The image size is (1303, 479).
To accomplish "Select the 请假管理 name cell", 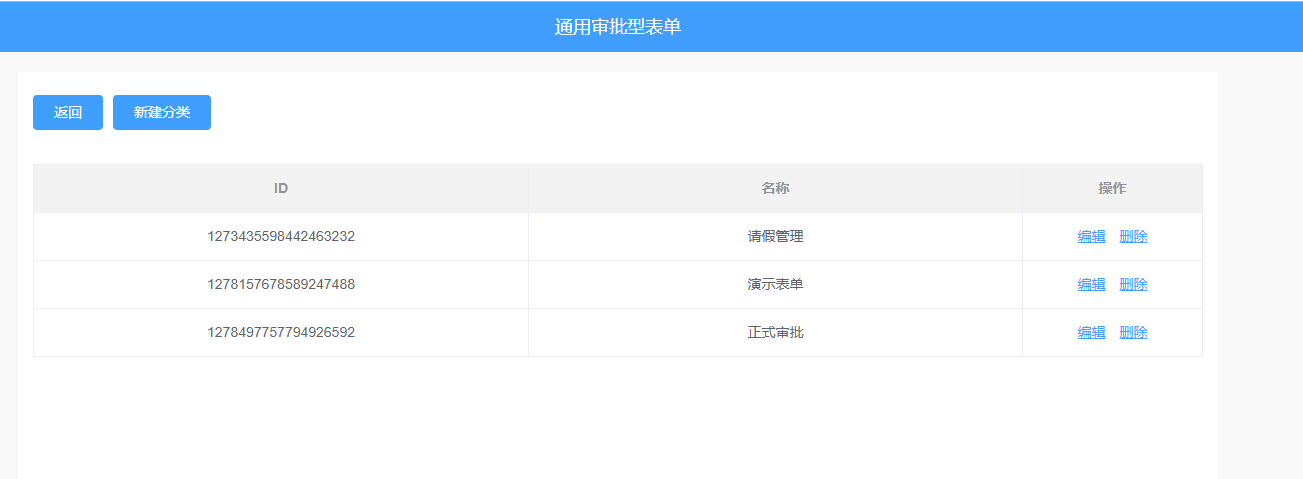I will coord(775,237).
